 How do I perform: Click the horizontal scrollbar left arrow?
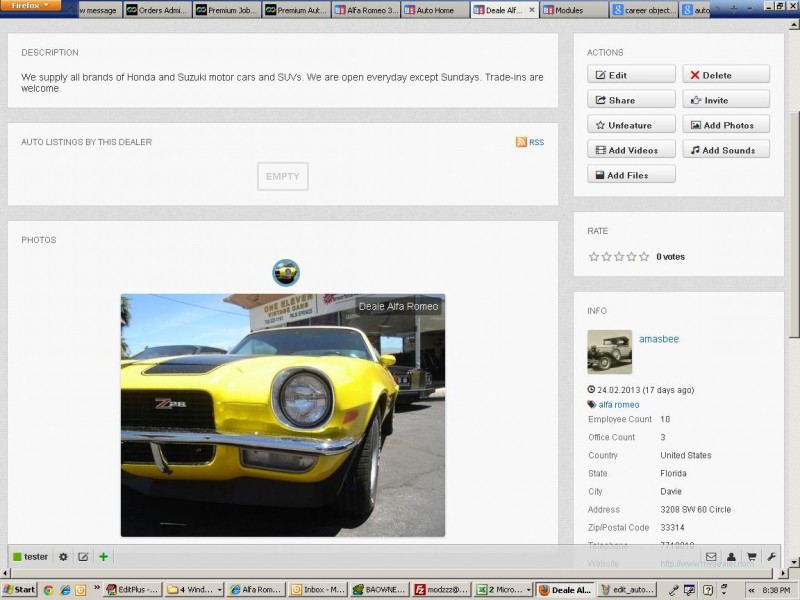coord(5,573)
